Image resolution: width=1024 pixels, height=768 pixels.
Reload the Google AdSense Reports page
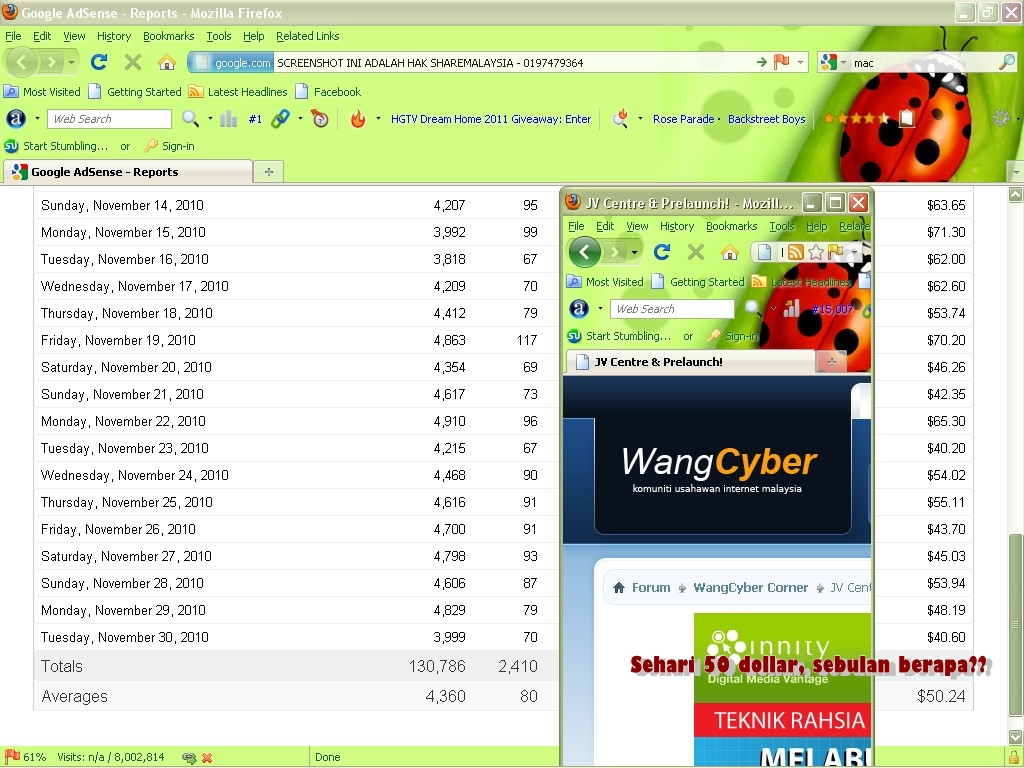[99, 63]
